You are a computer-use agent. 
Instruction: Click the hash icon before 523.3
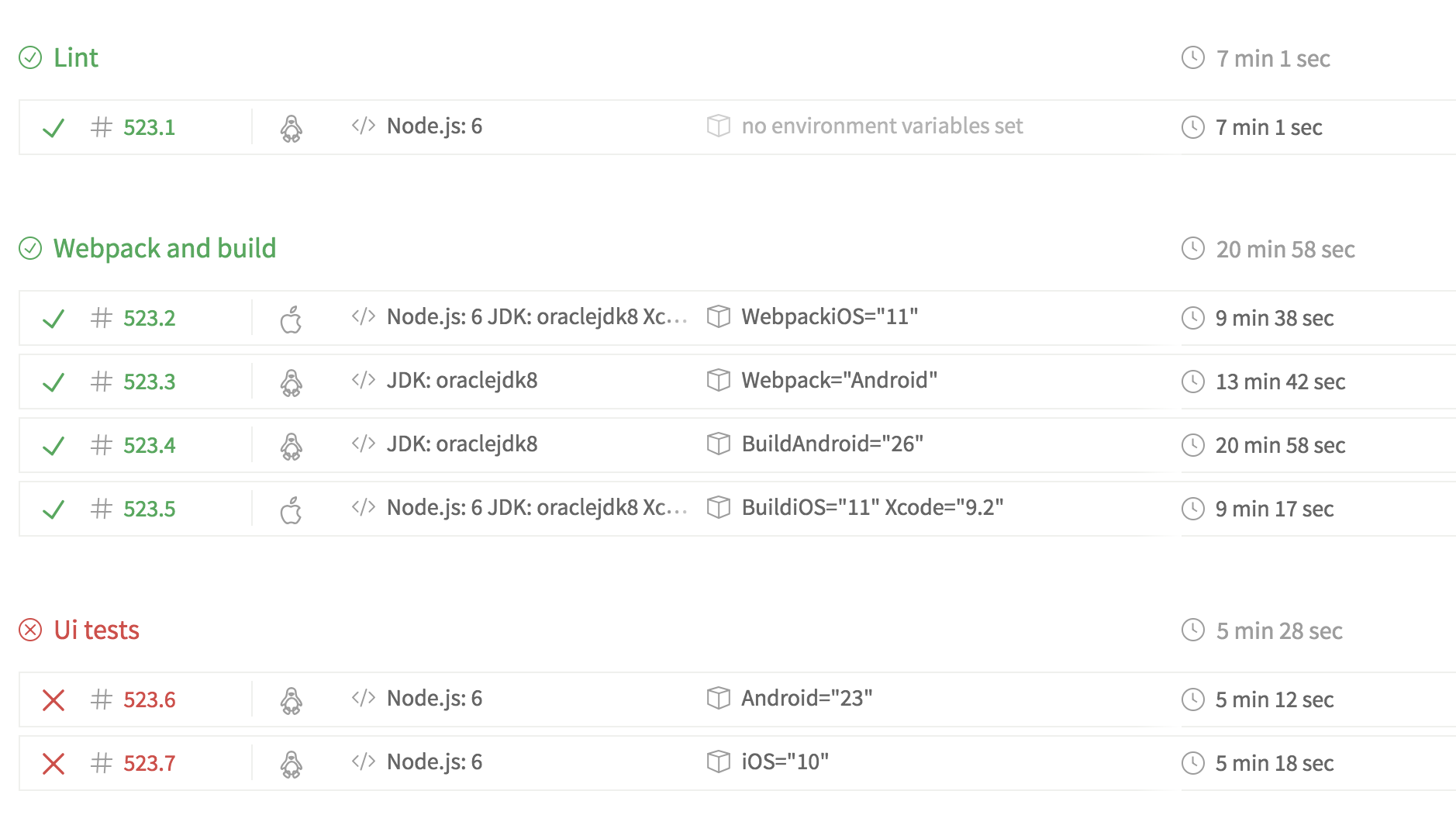click(102, 382)
